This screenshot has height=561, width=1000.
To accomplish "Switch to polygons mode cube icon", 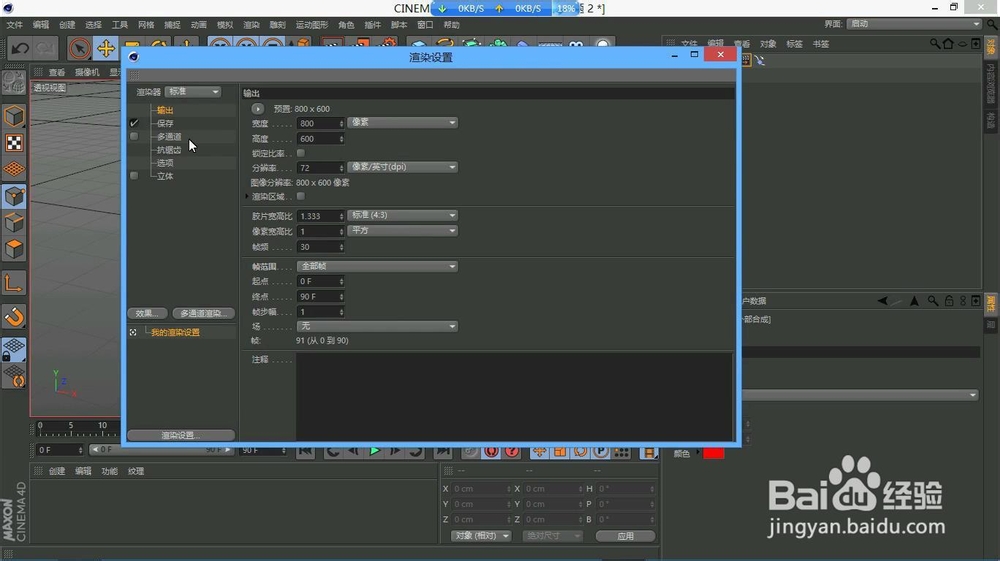I will point(14,249).
